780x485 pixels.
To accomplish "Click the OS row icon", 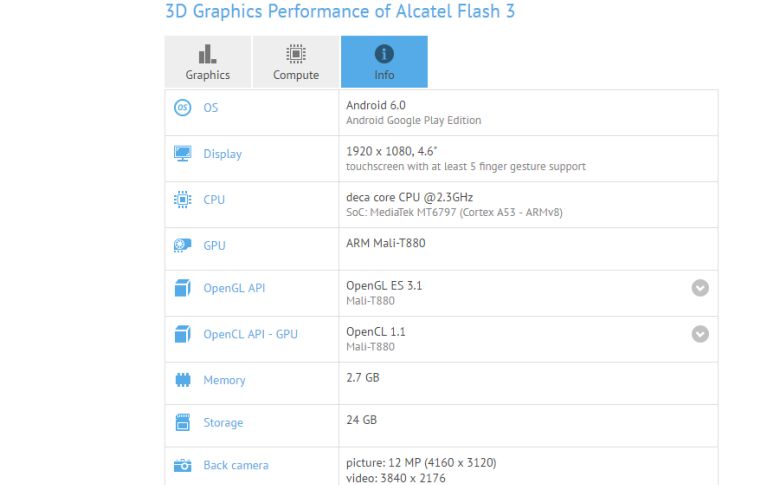I will (x=183, y=107).
